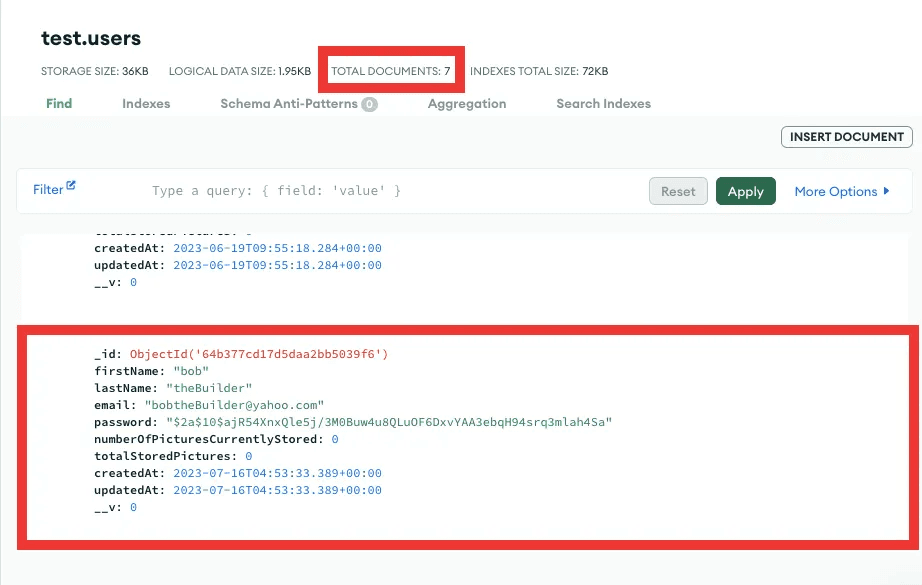Go to the Schema Anti-Patterns tab
This screenshot has width=922, height=585.
[x=289, y=103]
